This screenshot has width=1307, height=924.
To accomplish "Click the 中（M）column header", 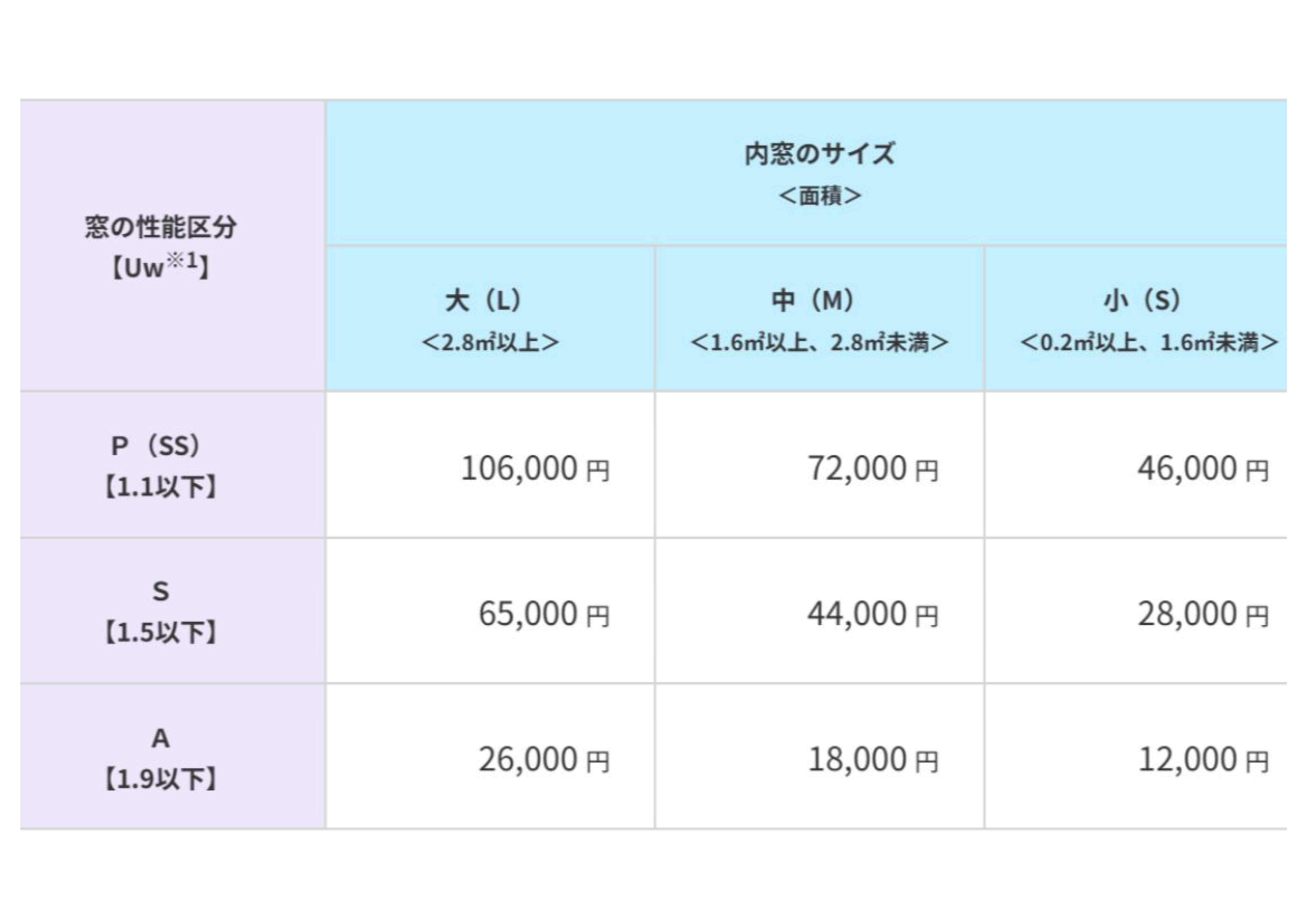I will pyautogui.click(x=819, y=319).
